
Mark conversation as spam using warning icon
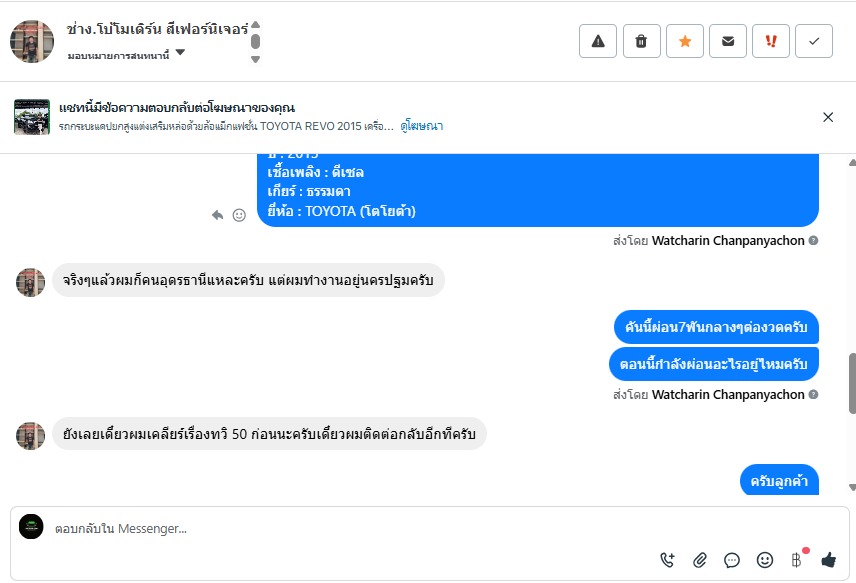[598, 41]
